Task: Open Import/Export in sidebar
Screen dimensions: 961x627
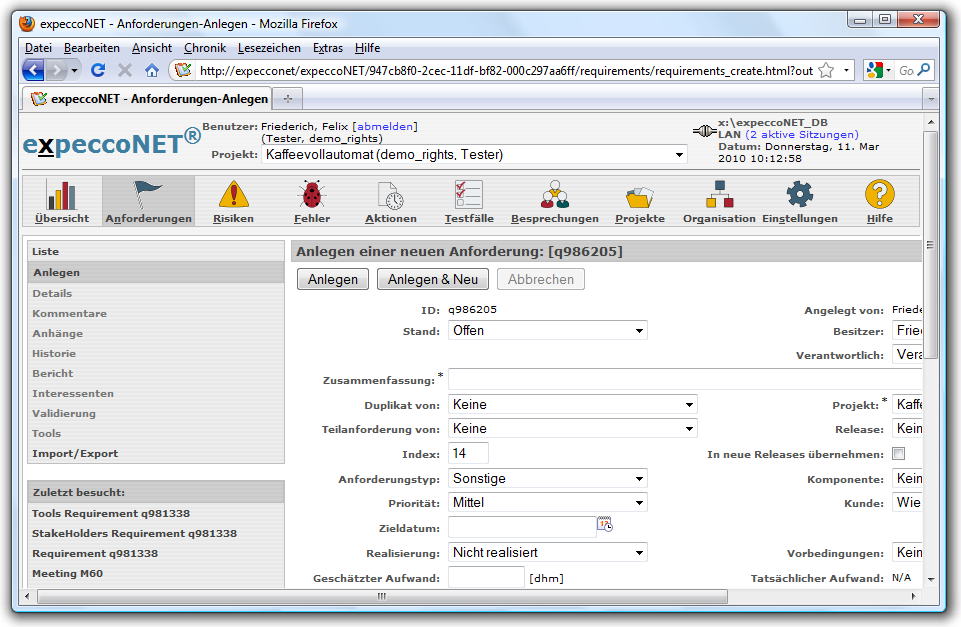Action: (75, 454)
